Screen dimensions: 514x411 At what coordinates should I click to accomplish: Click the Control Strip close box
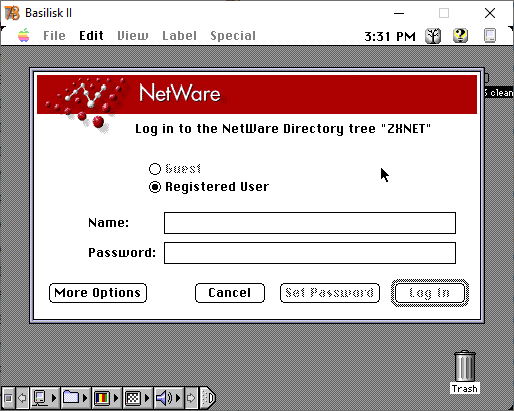8,398
